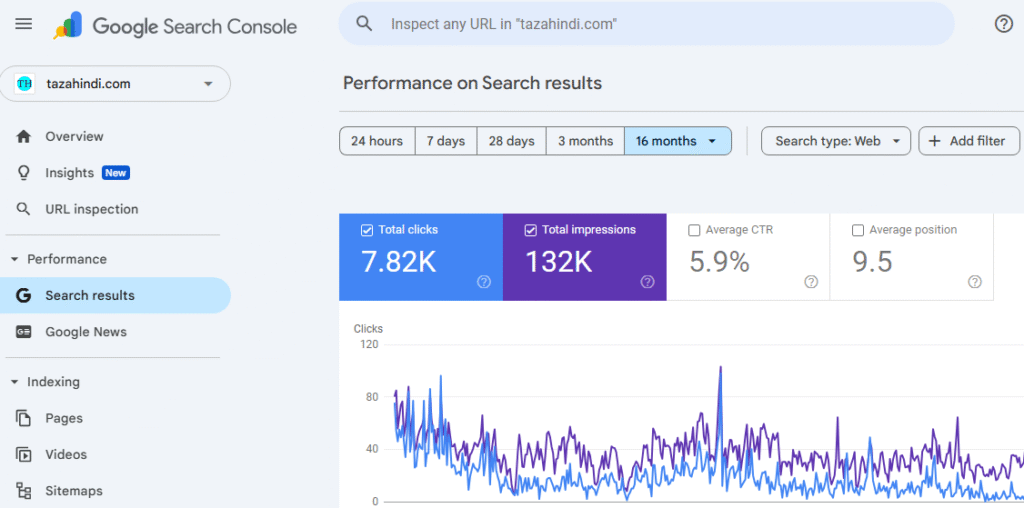Click the Google Search Console logo
The width and height of the screenshot is (1024, 508).
point(175,26)
